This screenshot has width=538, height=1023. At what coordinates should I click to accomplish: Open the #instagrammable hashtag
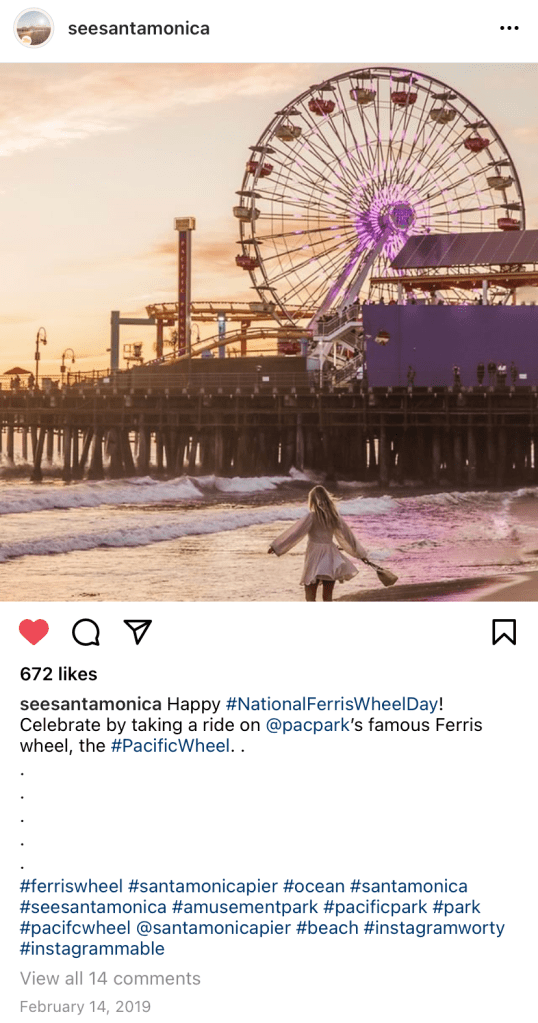92,949
